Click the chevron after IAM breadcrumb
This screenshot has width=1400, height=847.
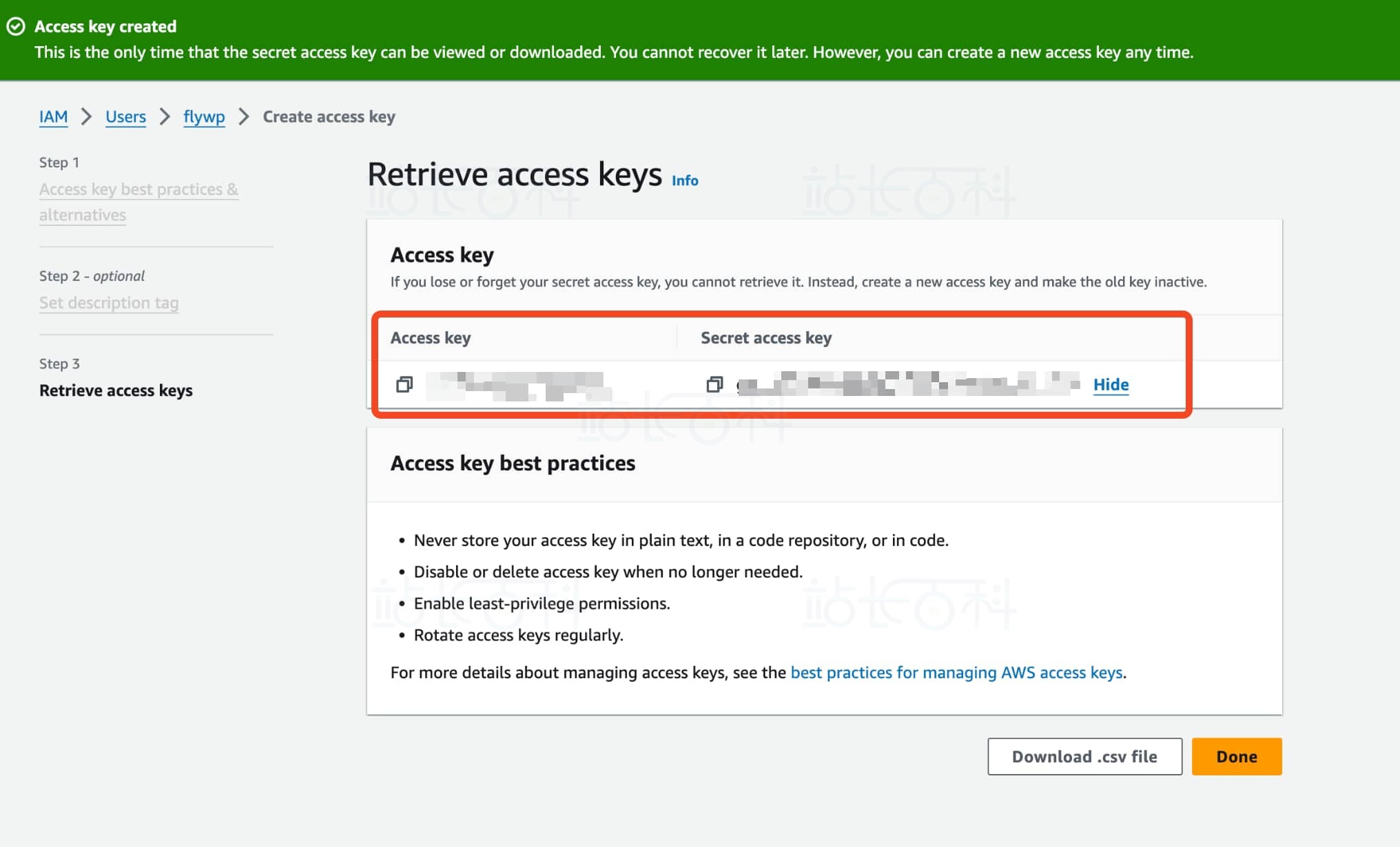(87, 116)
